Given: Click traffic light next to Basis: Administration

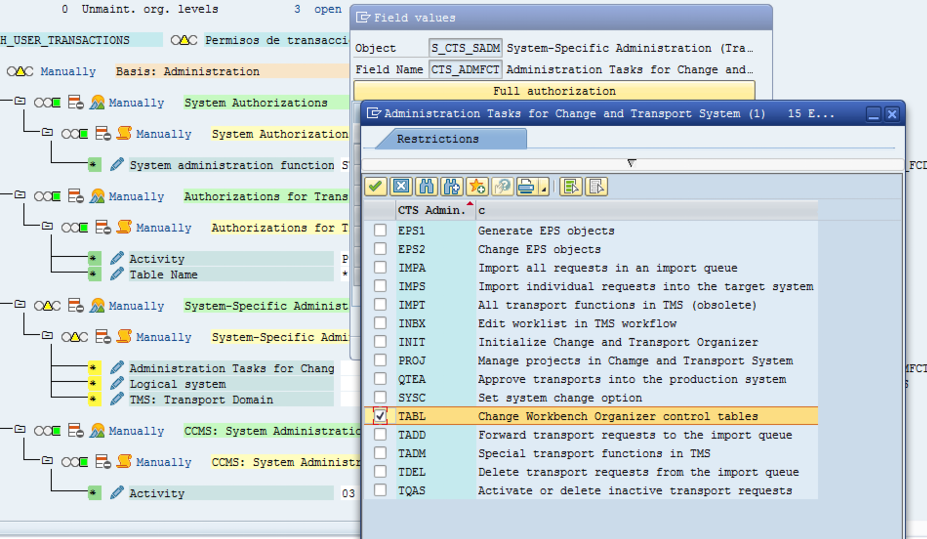Looking at the screenshot, I should [20, 72].
